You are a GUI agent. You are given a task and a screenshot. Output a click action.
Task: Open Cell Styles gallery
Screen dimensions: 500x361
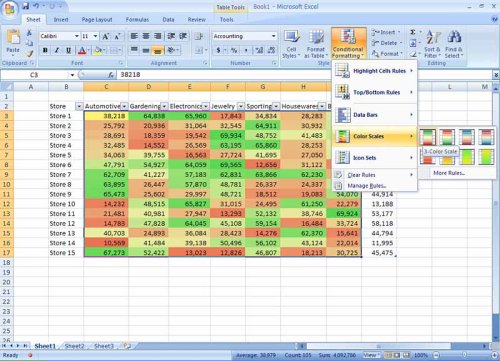[x=291, y=44]
